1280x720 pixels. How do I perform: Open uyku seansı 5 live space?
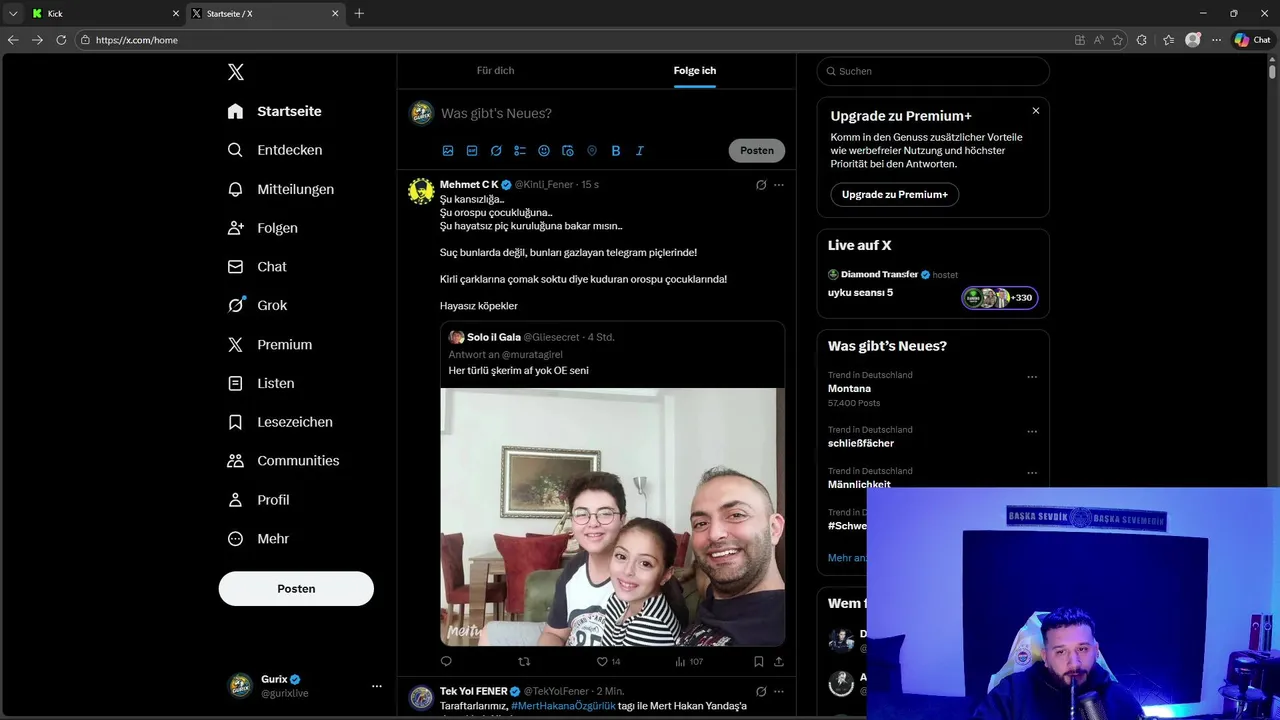(x=860, y=293)
